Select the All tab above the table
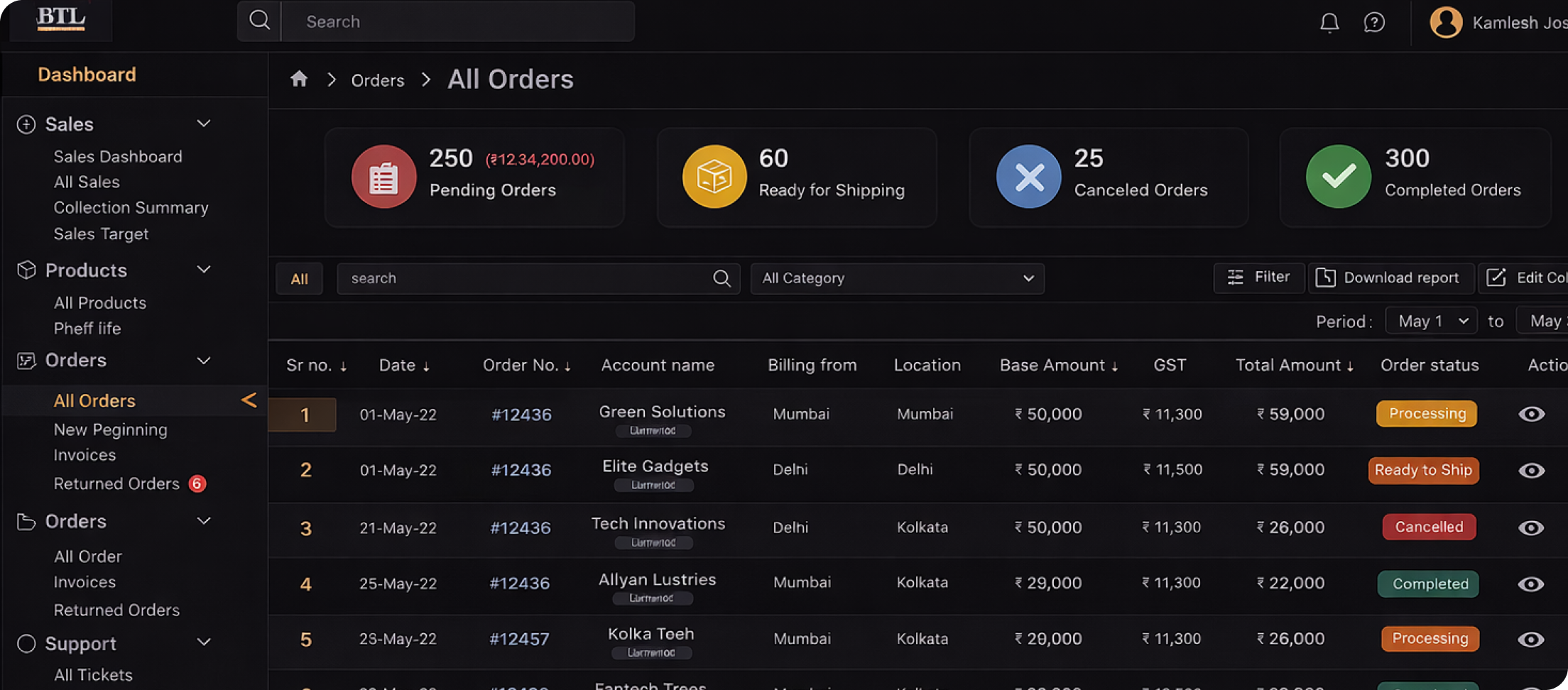Viewport: 1568px width, 690px height. click(x=299, y=279)
